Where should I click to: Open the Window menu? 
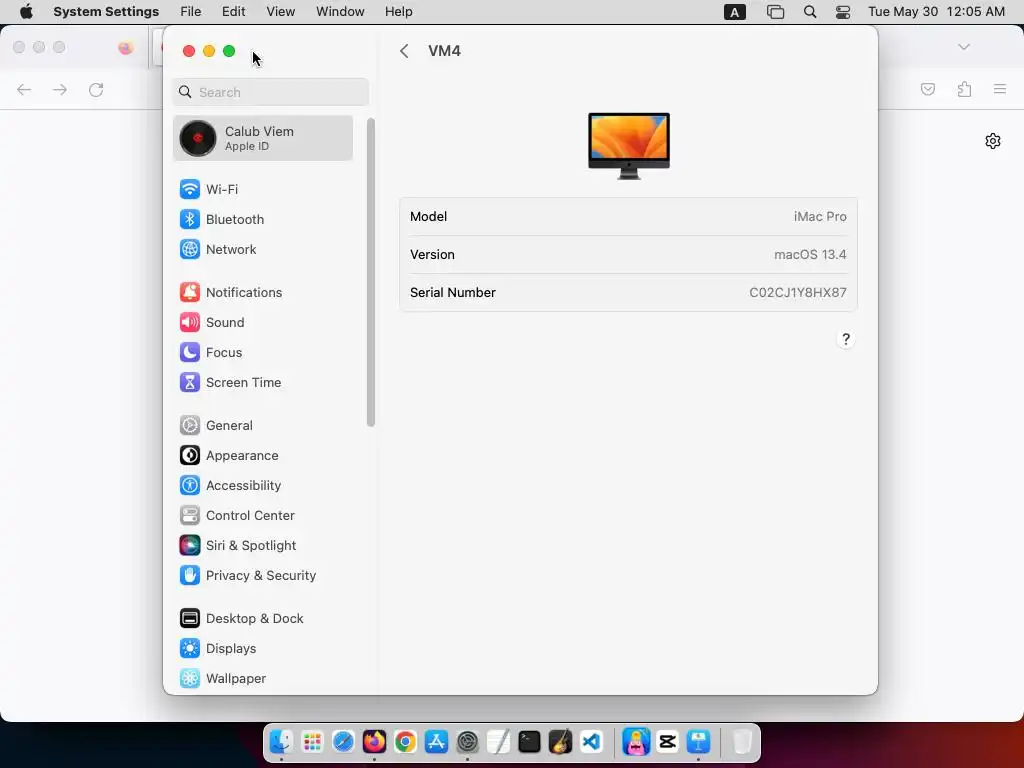pos(340,12)
